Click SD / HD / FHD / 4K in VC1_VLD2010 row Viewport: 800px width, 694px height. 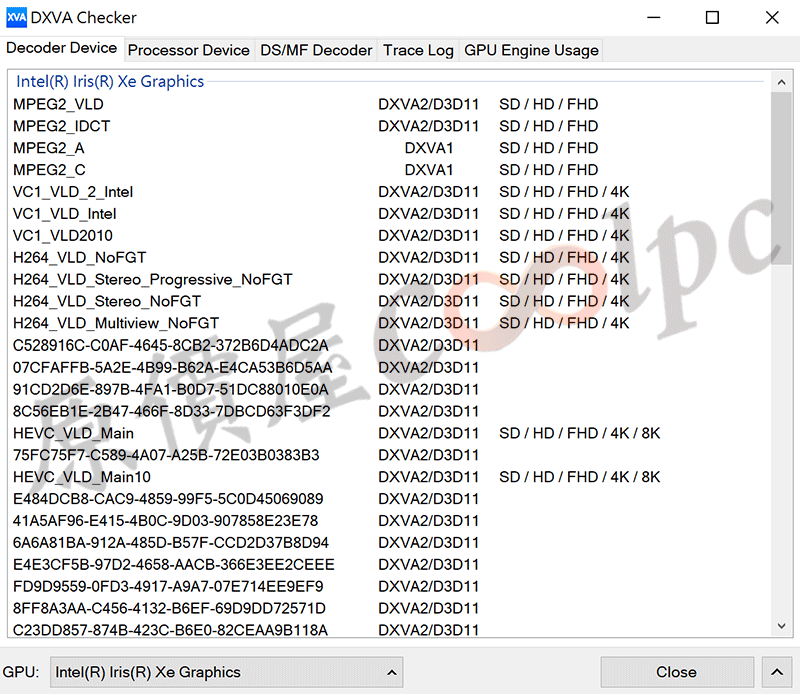pos(564,236)
